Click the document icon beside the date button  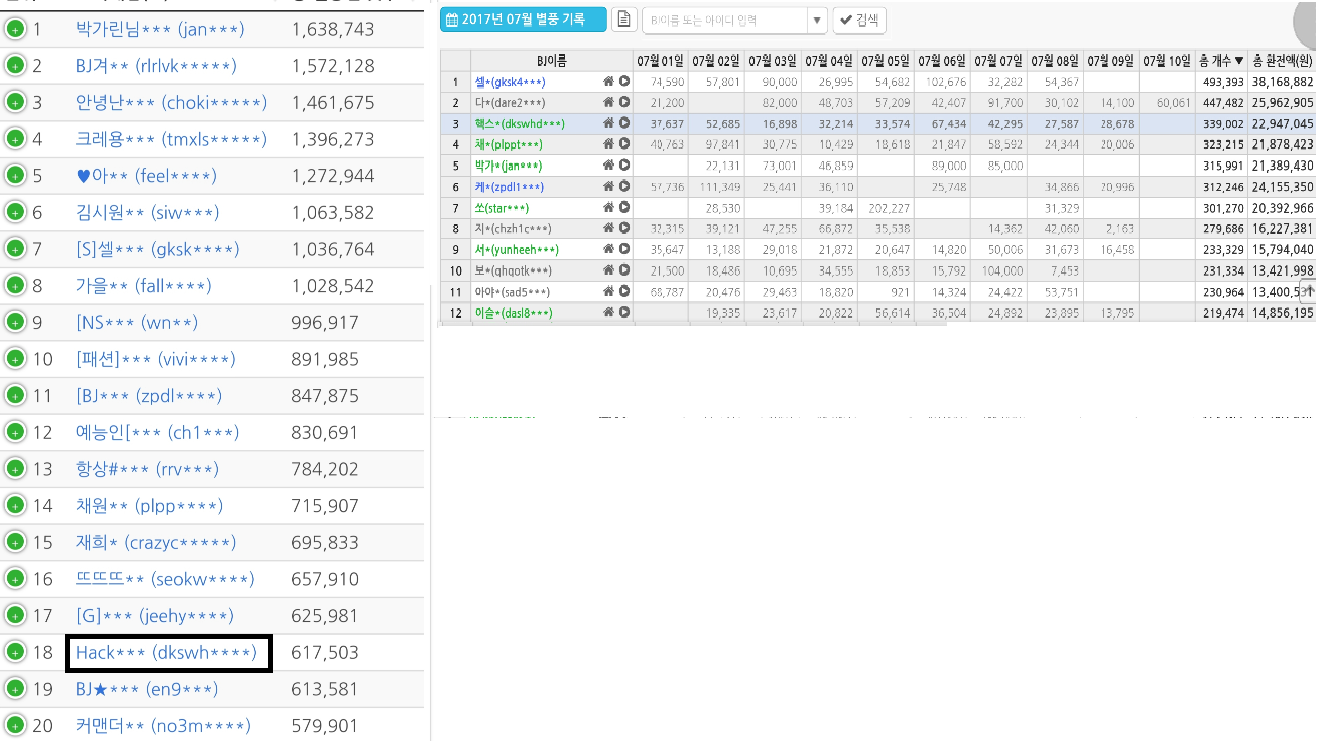[x=623, y=19]
